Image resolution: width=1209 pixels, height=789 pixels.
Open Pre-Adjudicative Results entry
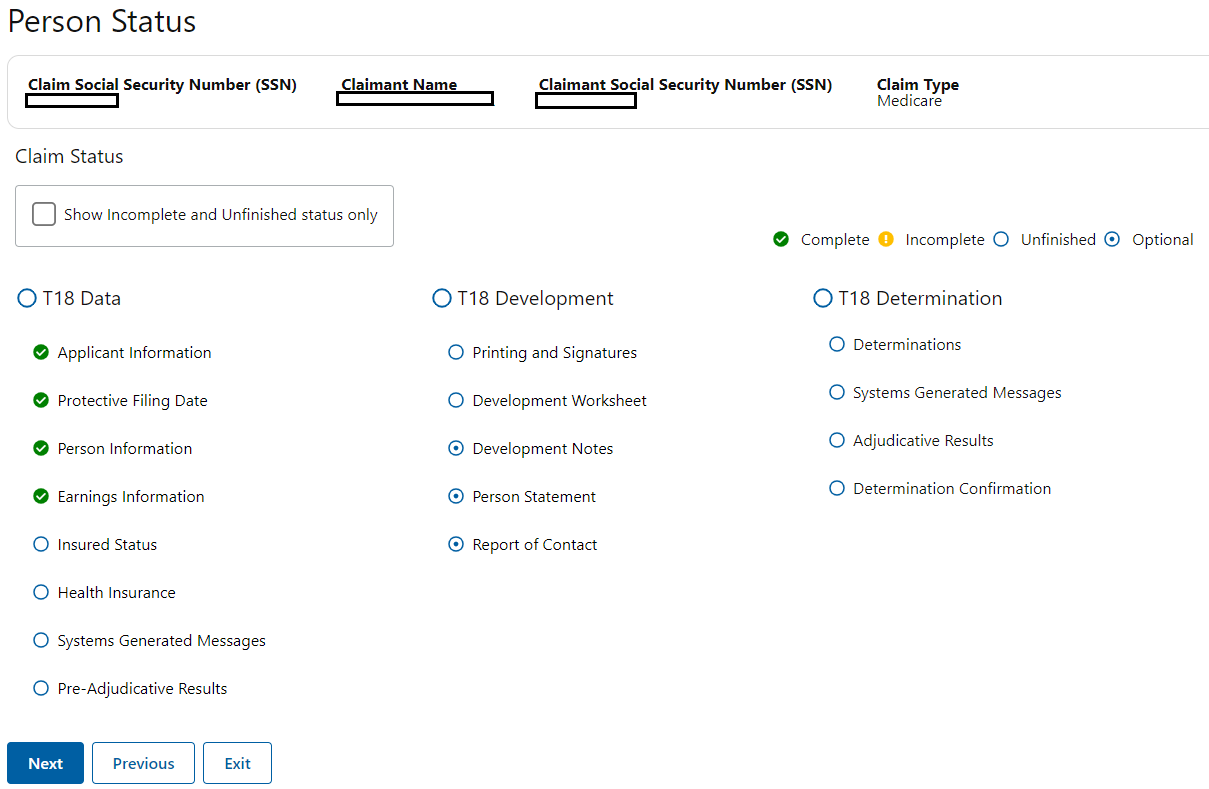pos(142,688)
